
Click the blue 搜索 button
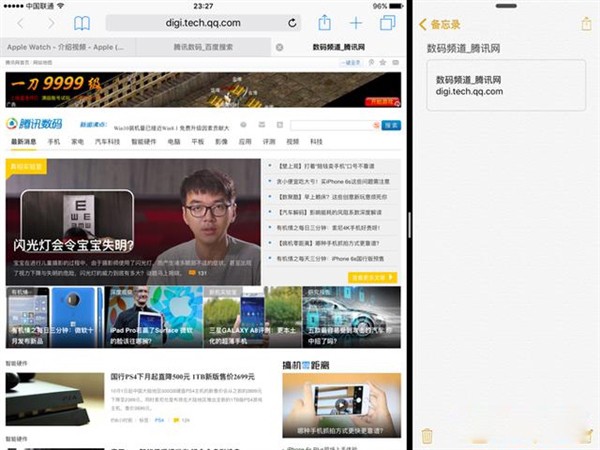[x=391, y=125]
